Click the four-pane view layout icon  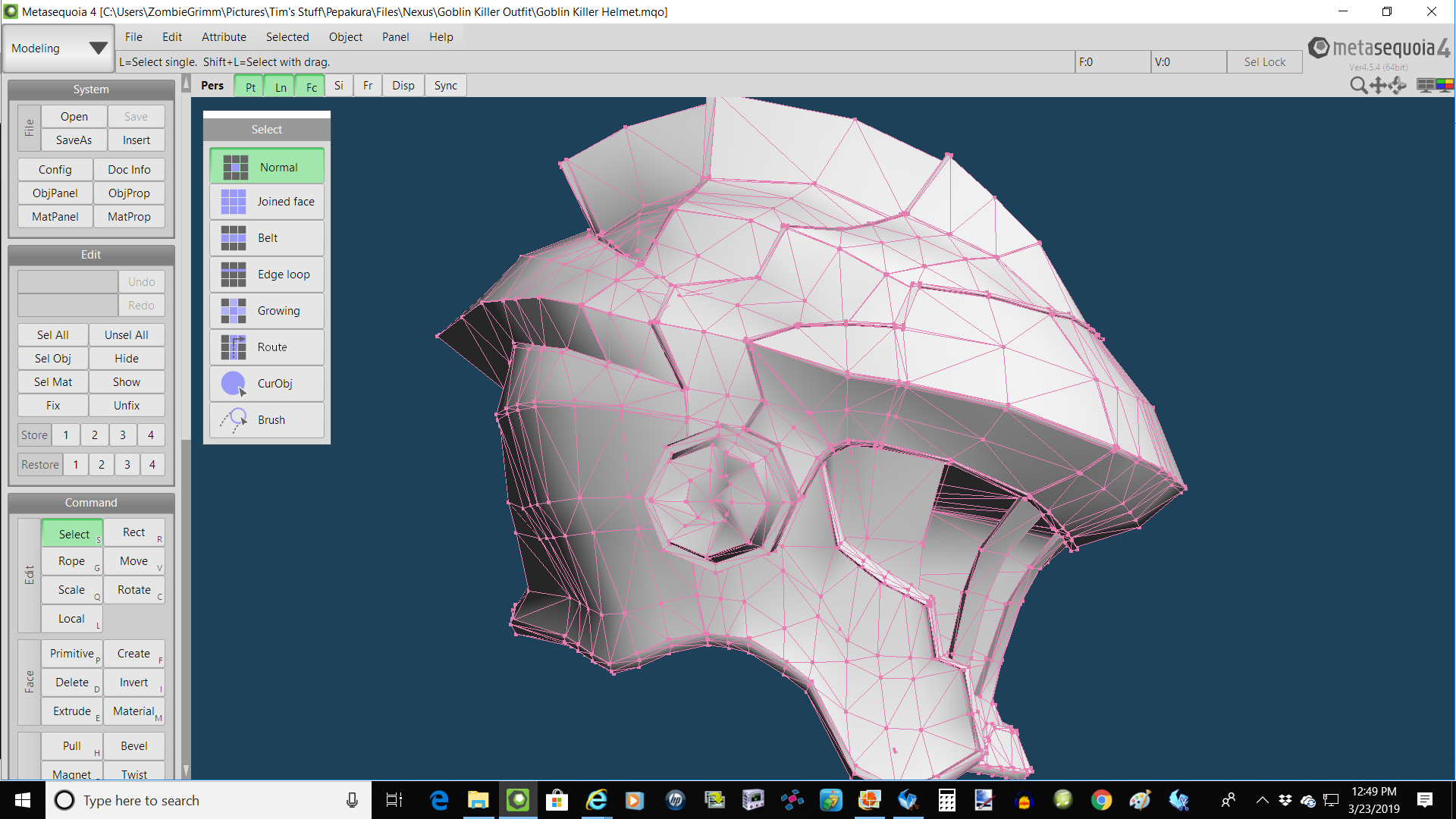click(x=1426, y=86)
